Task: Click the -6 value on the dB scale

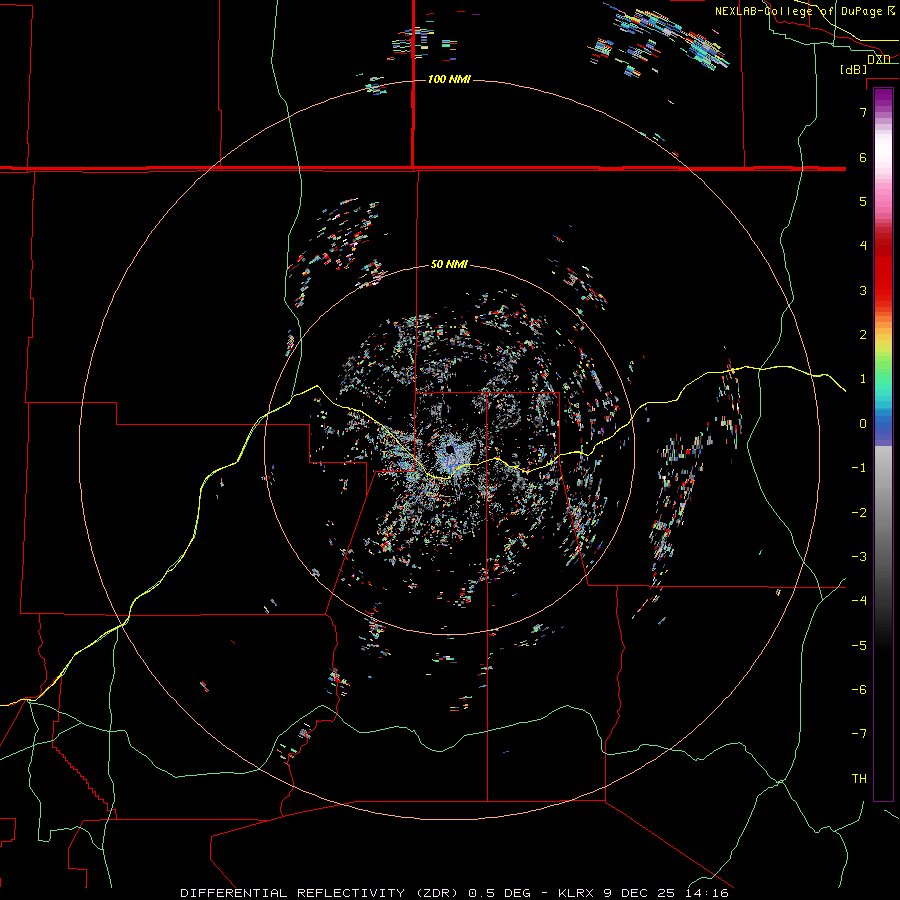Action: [859, 690]
